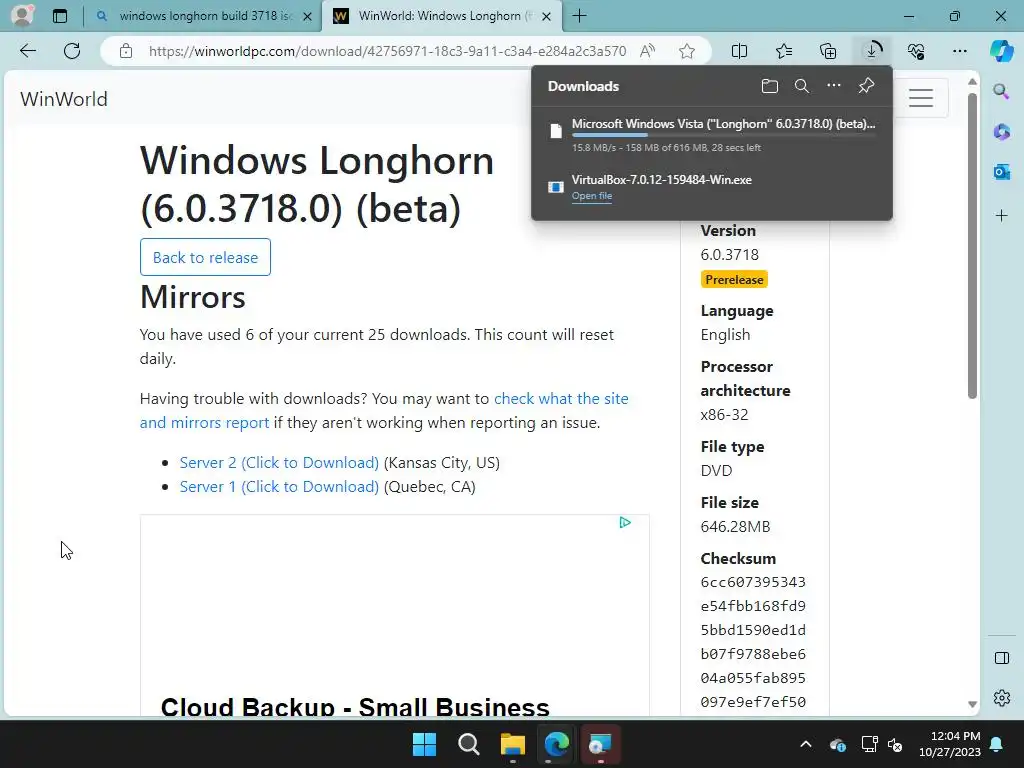
Task: Open the Windows Start menu
Action: tap(424, 744)
